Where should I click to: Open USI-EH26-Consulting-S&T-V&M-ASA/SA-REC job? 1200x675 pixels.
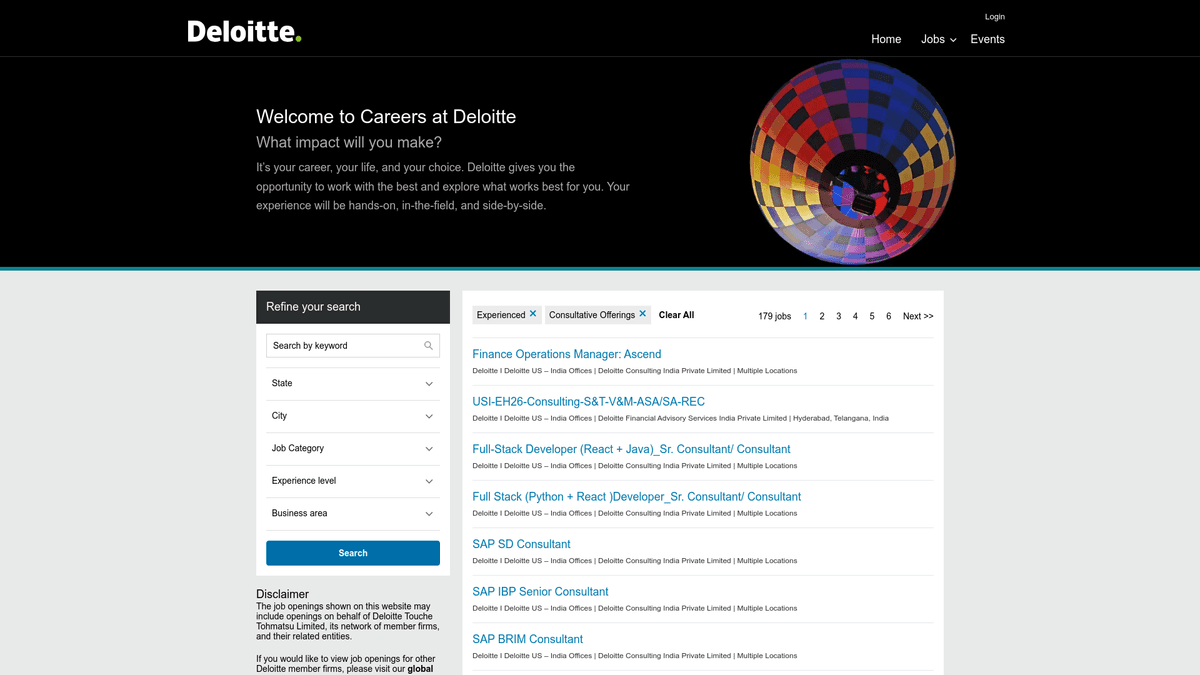pos(588,402)
